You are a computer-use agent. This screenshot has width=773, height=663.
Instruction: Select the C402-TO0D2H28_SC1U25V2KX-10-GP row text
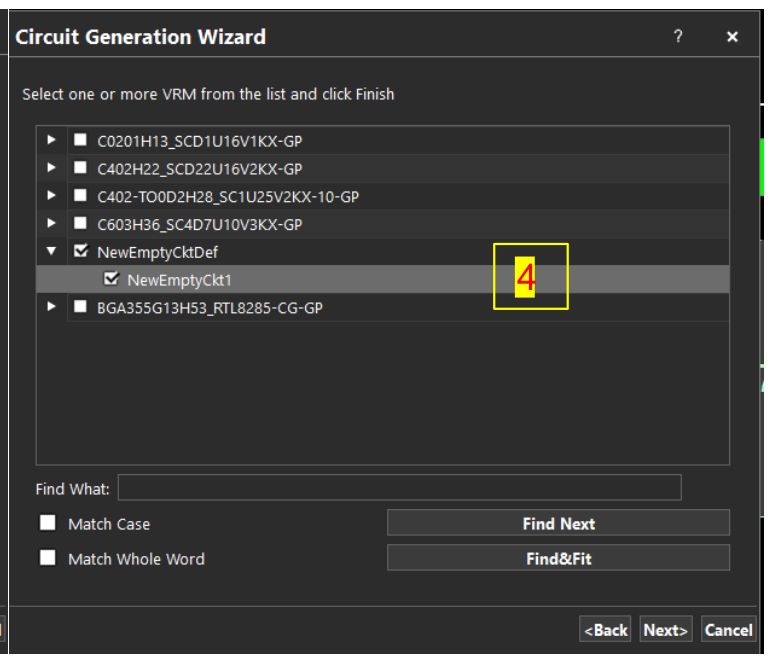[x=228, y=197]
